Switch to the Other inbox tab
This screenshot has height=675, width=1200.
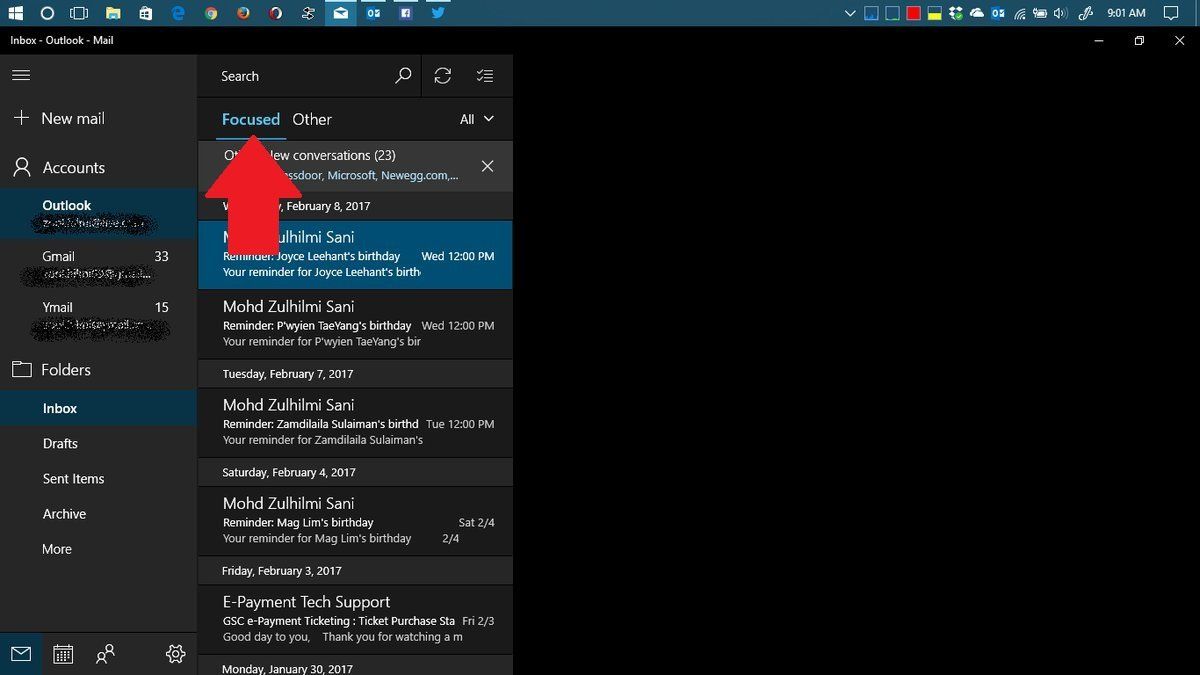coord(312,119)
